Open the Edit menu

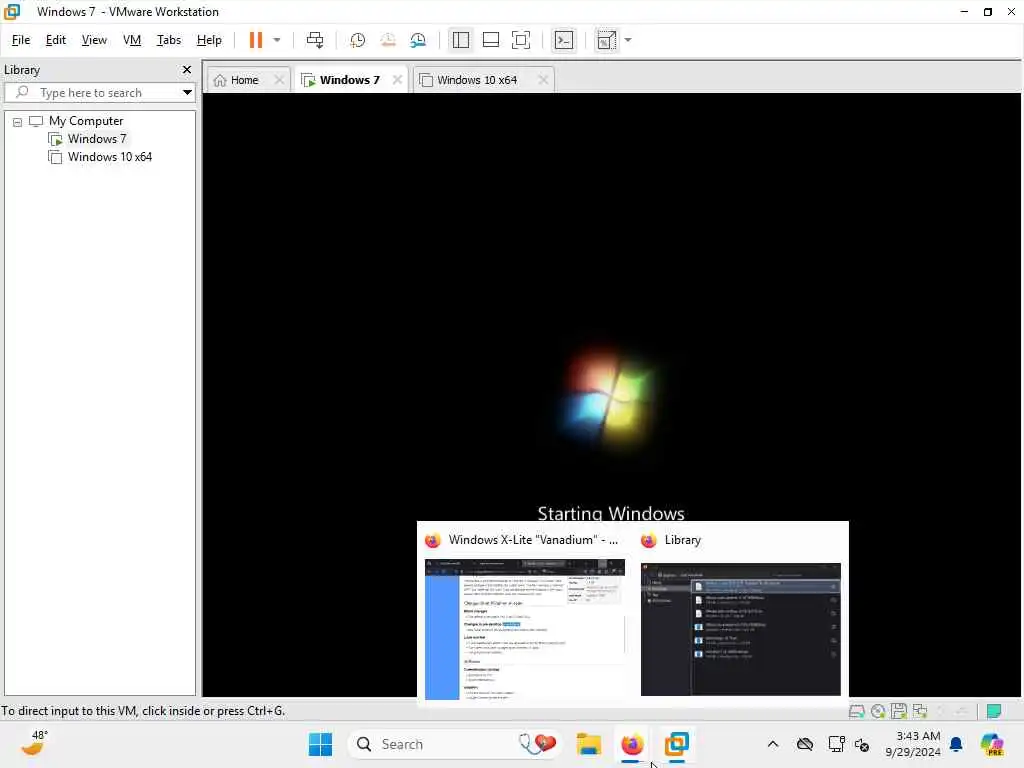pyautogui.click(x=56, y=40)
